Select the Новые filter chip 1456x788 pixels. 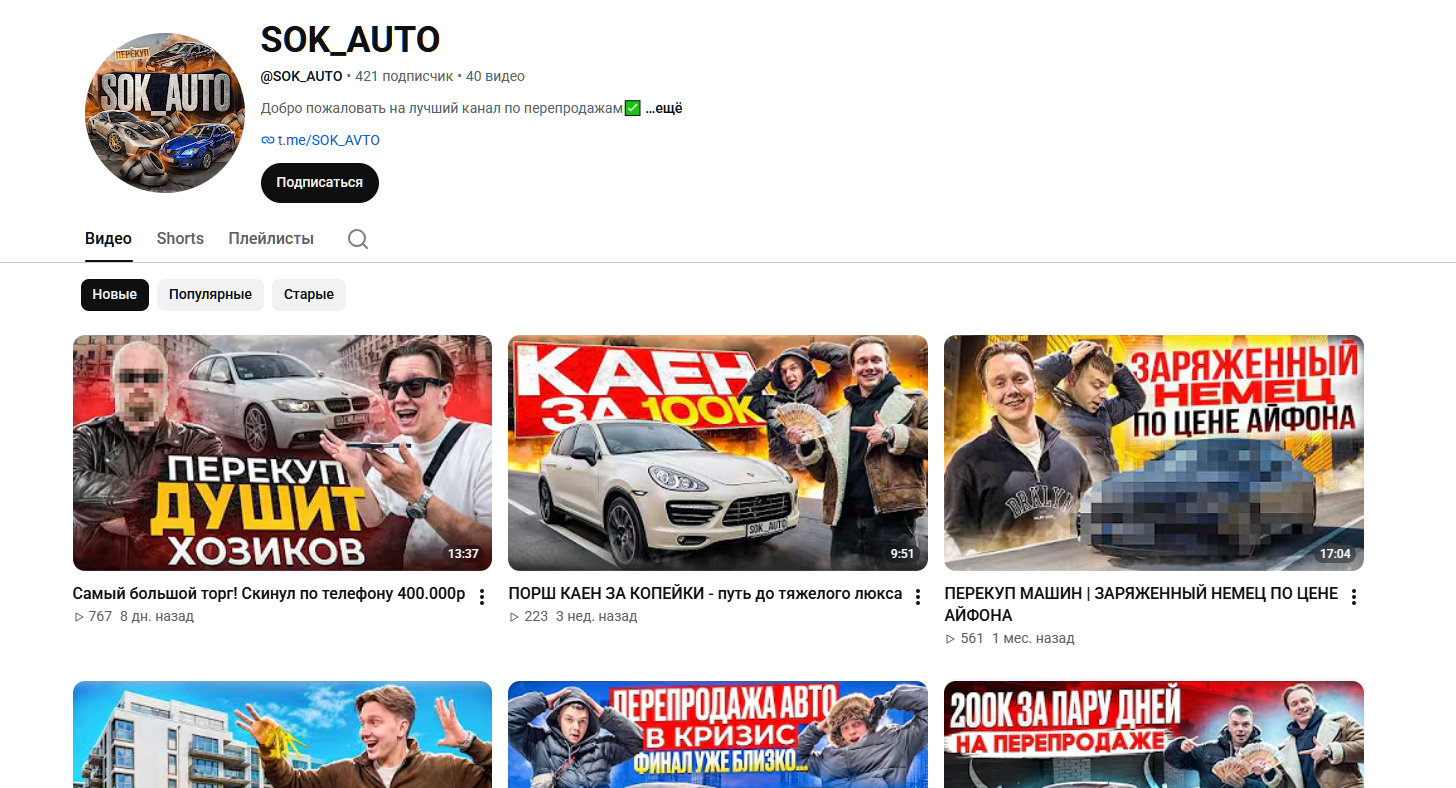click(x=115, y=295)
